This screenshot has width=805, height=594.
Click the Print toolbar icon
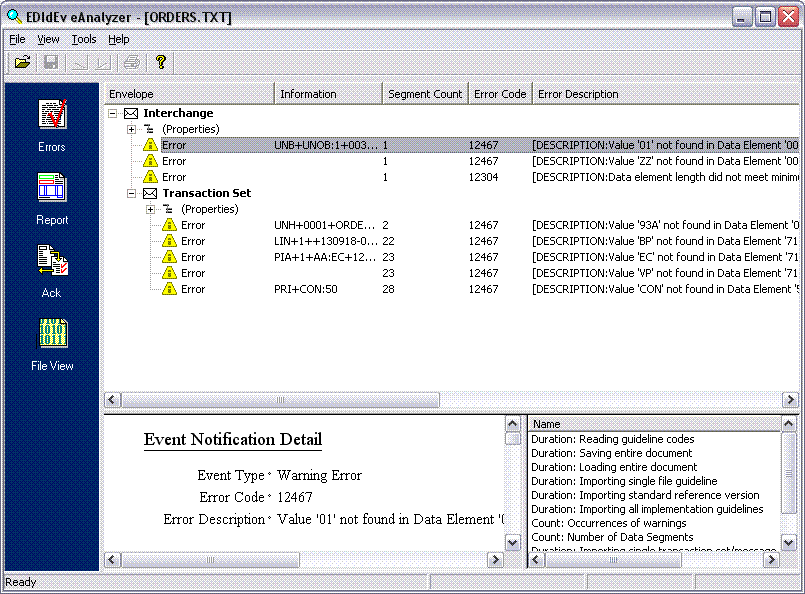pos(132,63)
